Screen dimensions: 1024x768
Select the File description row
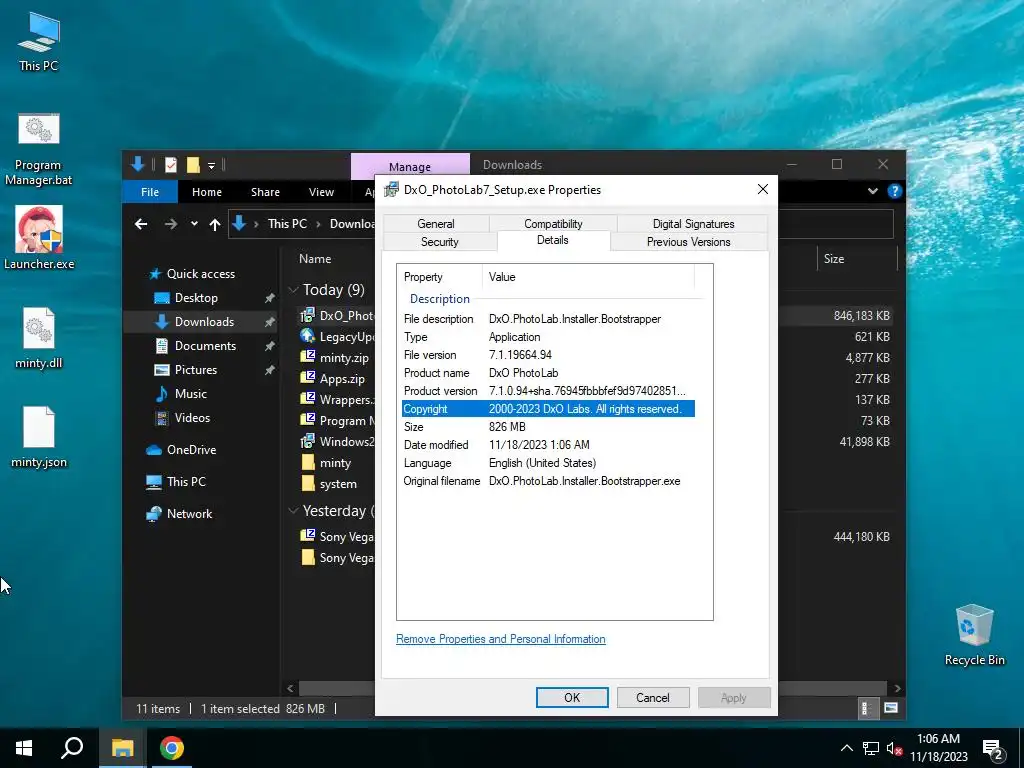pyautogui.click(x=549, y=319)
